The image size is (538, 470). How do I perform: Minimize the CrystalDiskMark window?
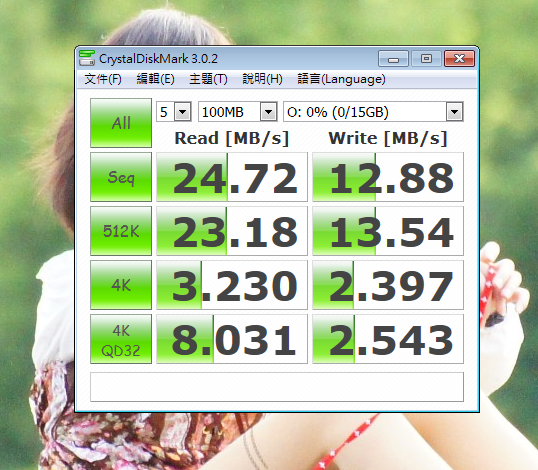tap(394, 59)
